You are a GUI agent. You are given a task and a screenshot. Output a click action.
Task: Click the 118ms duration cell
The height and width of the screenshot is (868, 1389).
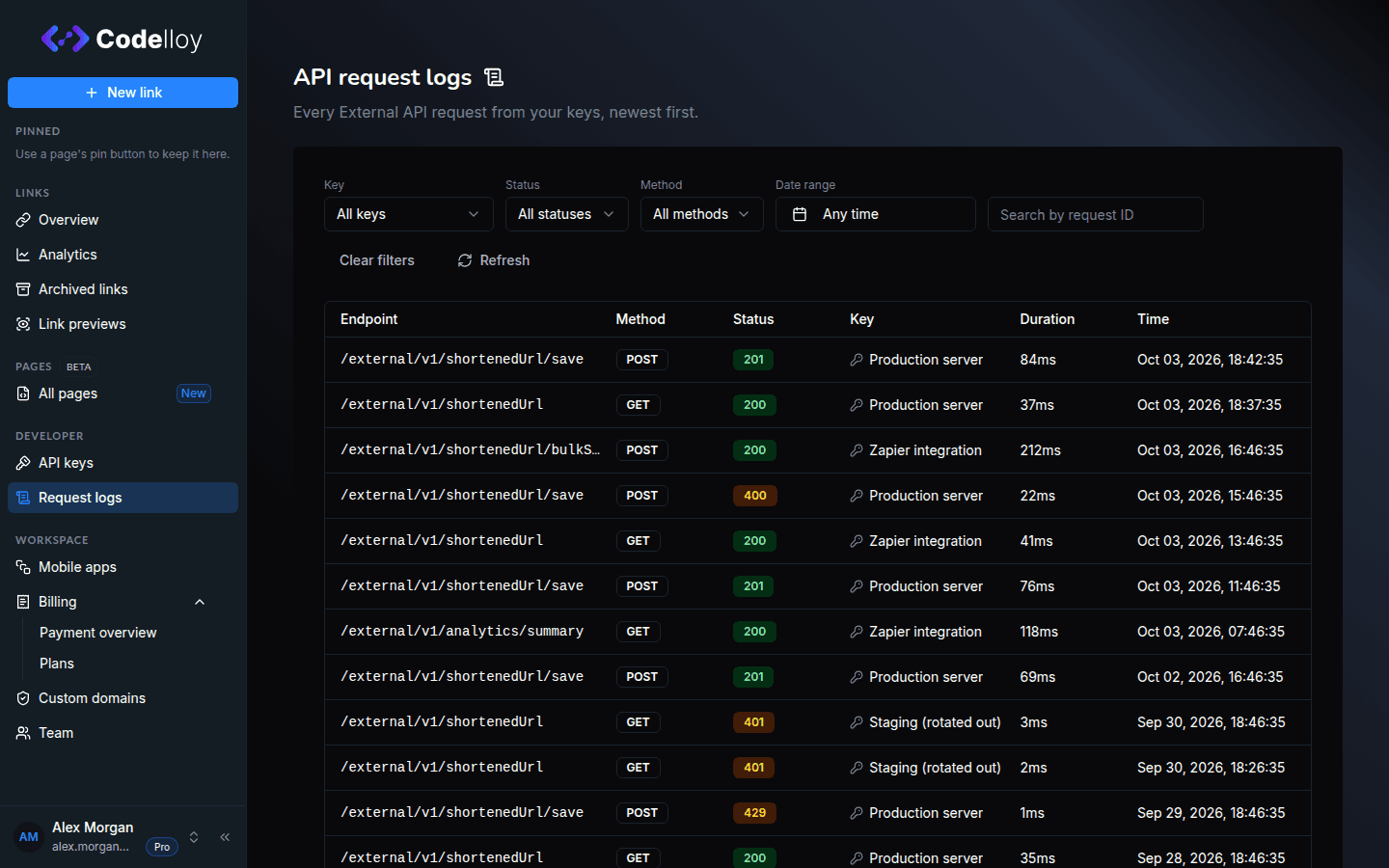coord(1040,632)
